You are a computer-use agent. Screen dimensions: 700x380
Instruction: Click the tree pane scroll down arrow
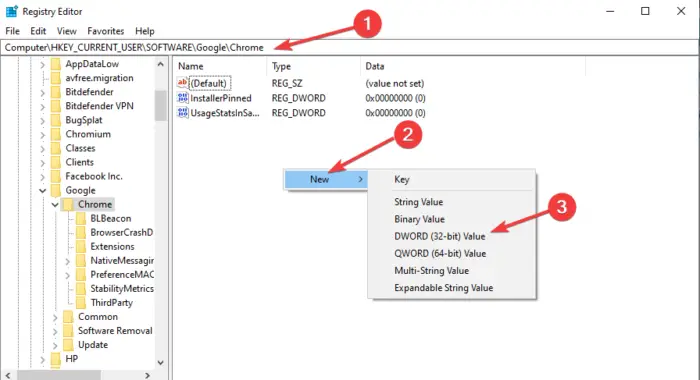(161, 363)
